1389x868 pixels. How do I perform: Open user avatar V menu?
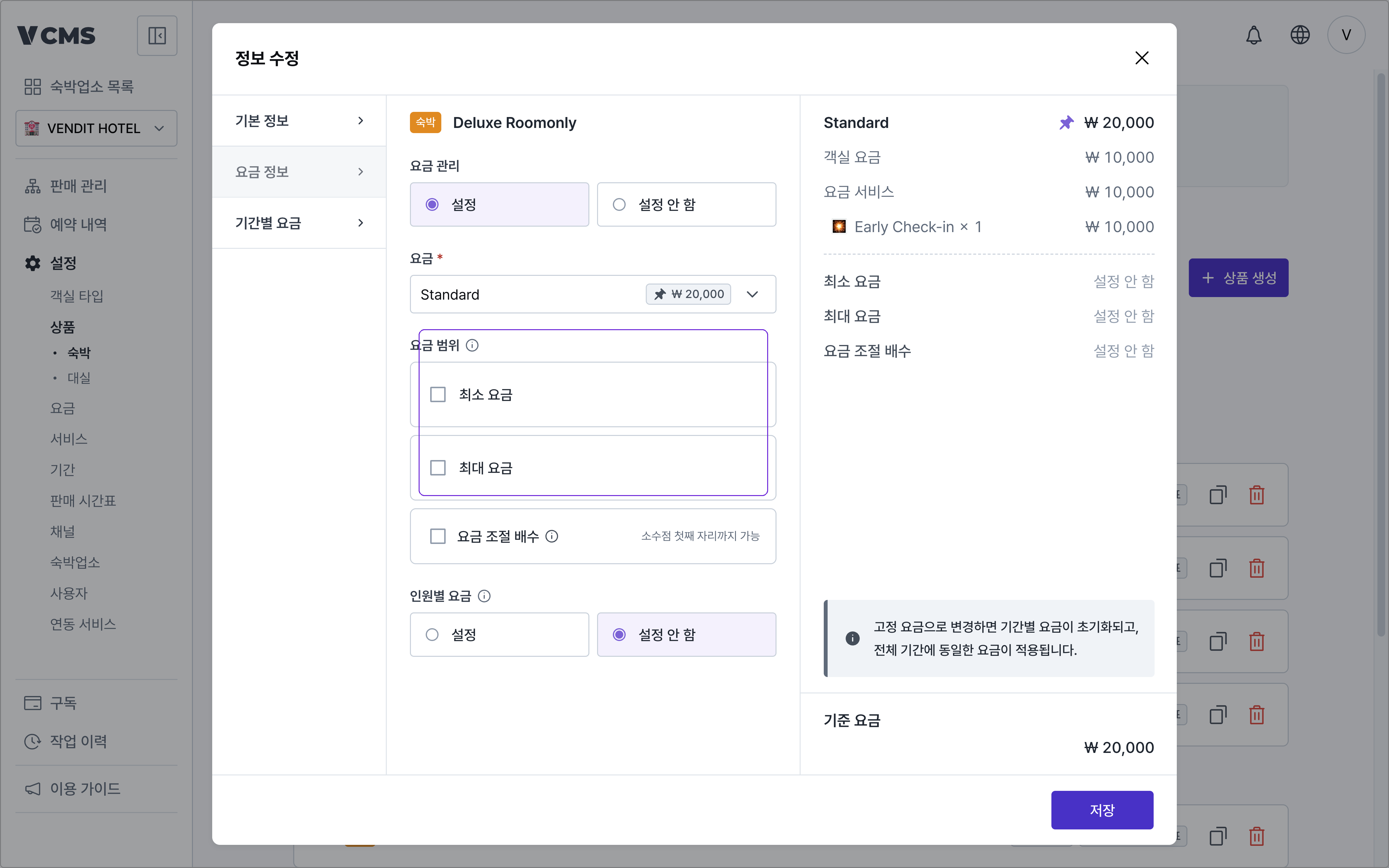point(1346,35)
